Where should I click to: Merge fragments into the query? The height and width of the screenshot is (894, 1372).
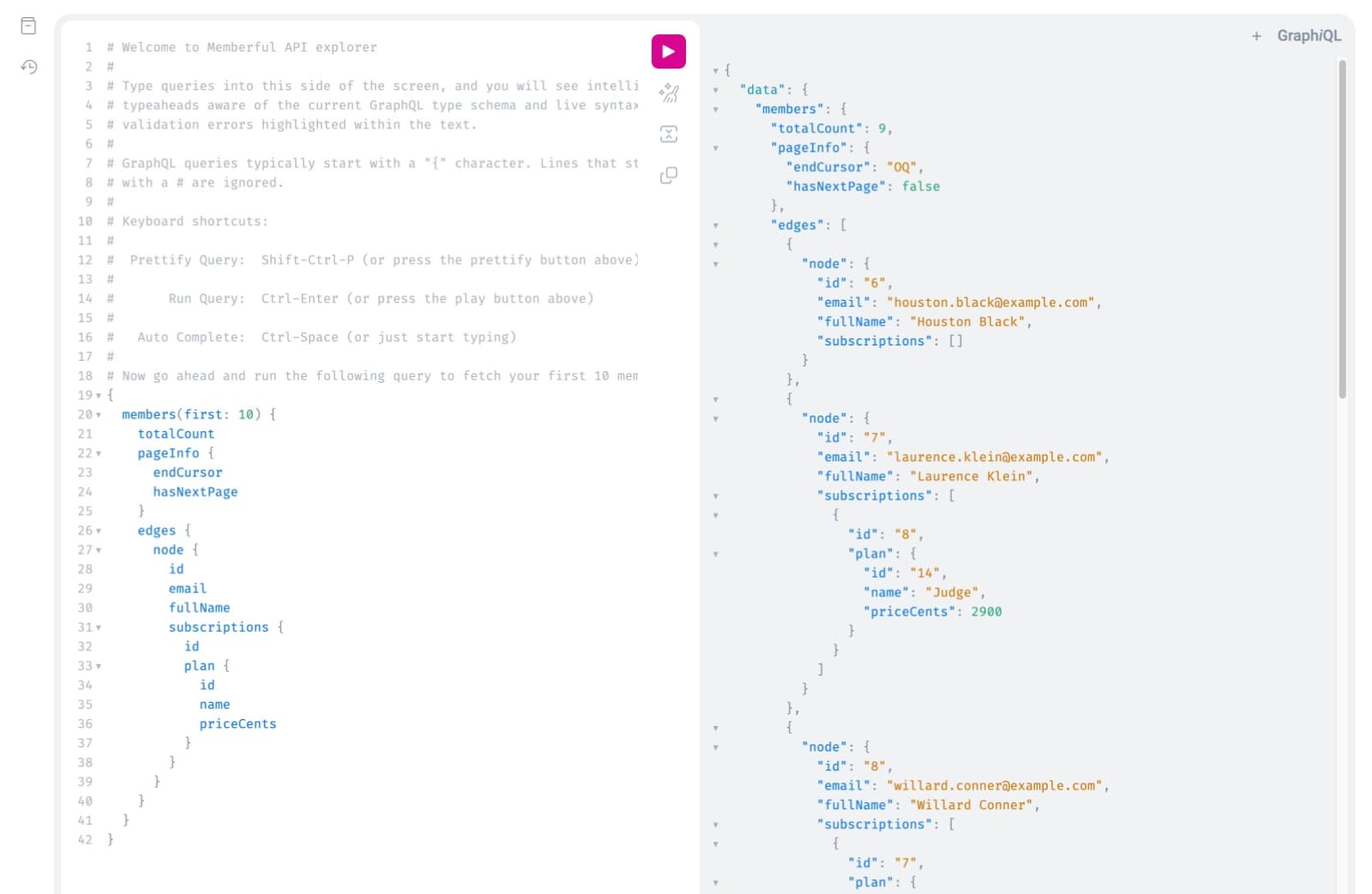668,134
